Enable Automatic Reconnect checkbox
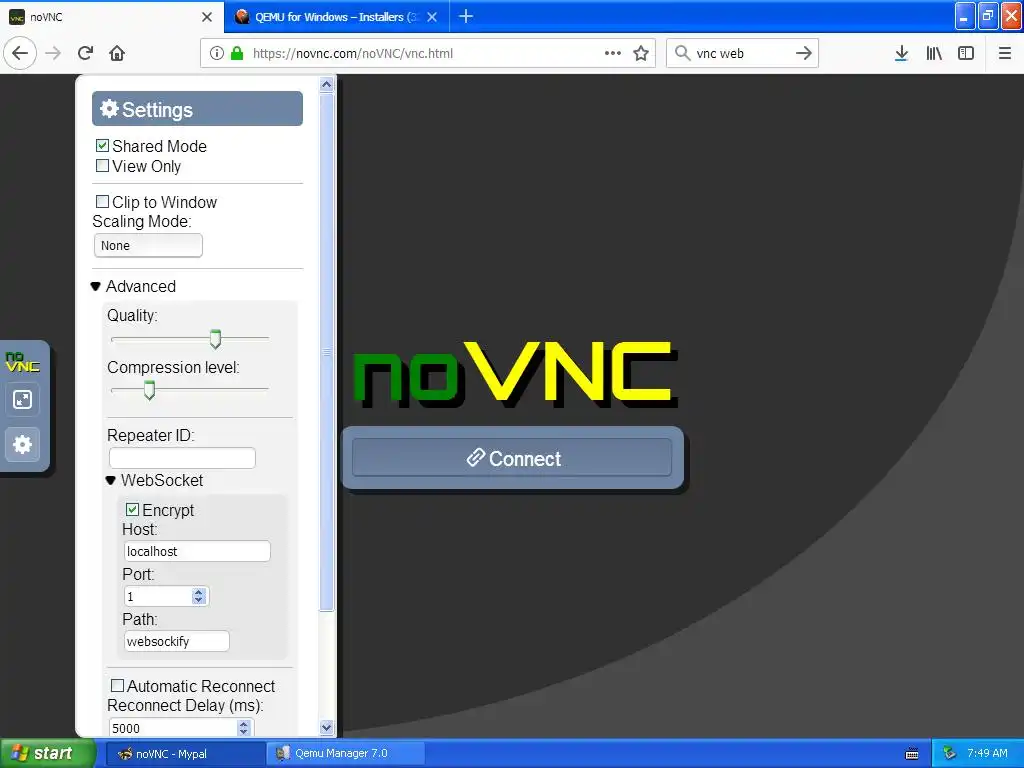 point(118,686)
